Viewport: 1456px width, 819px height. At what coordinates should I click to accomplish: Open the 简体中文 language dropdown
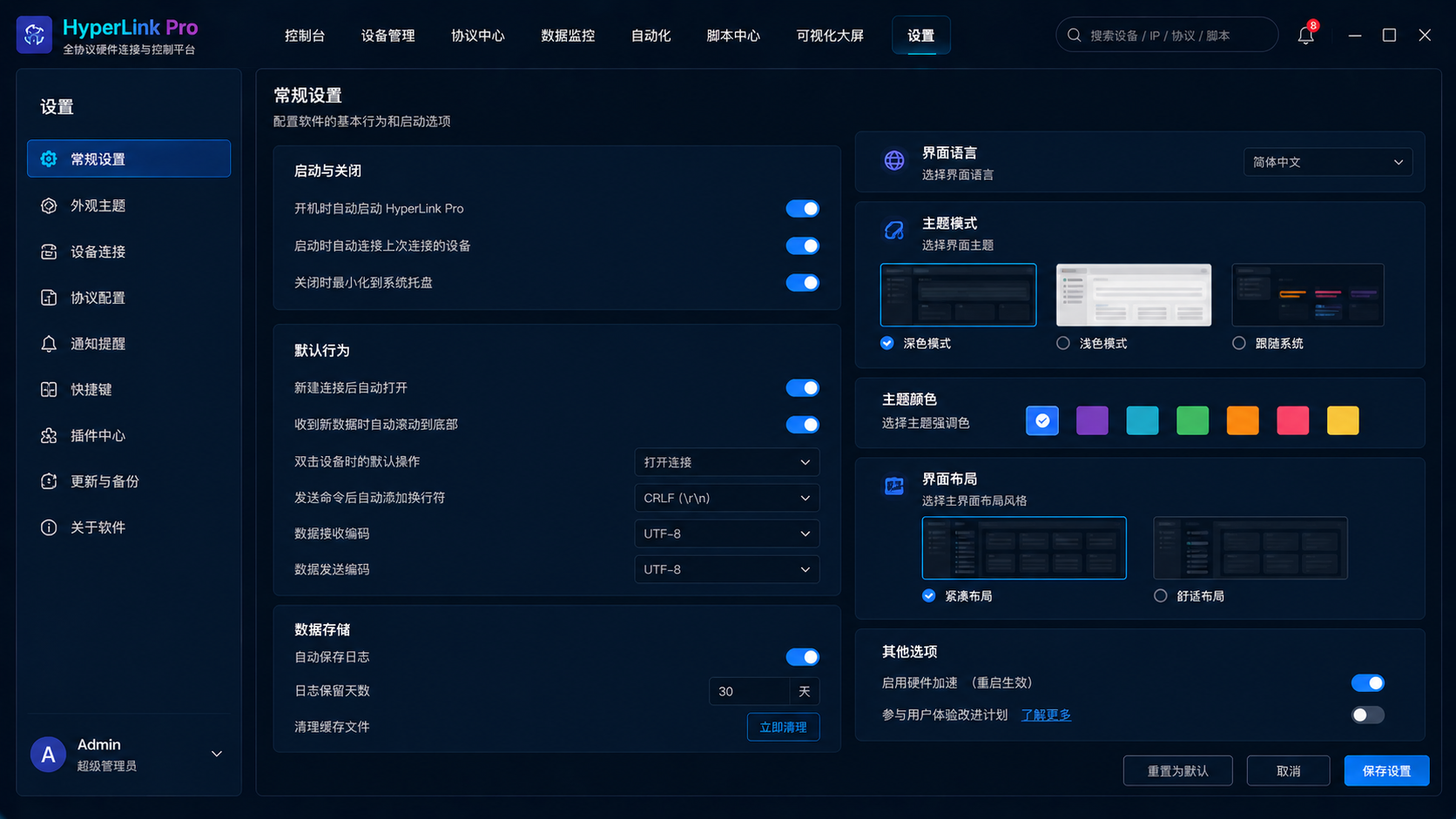click(x=1327, y=162)
